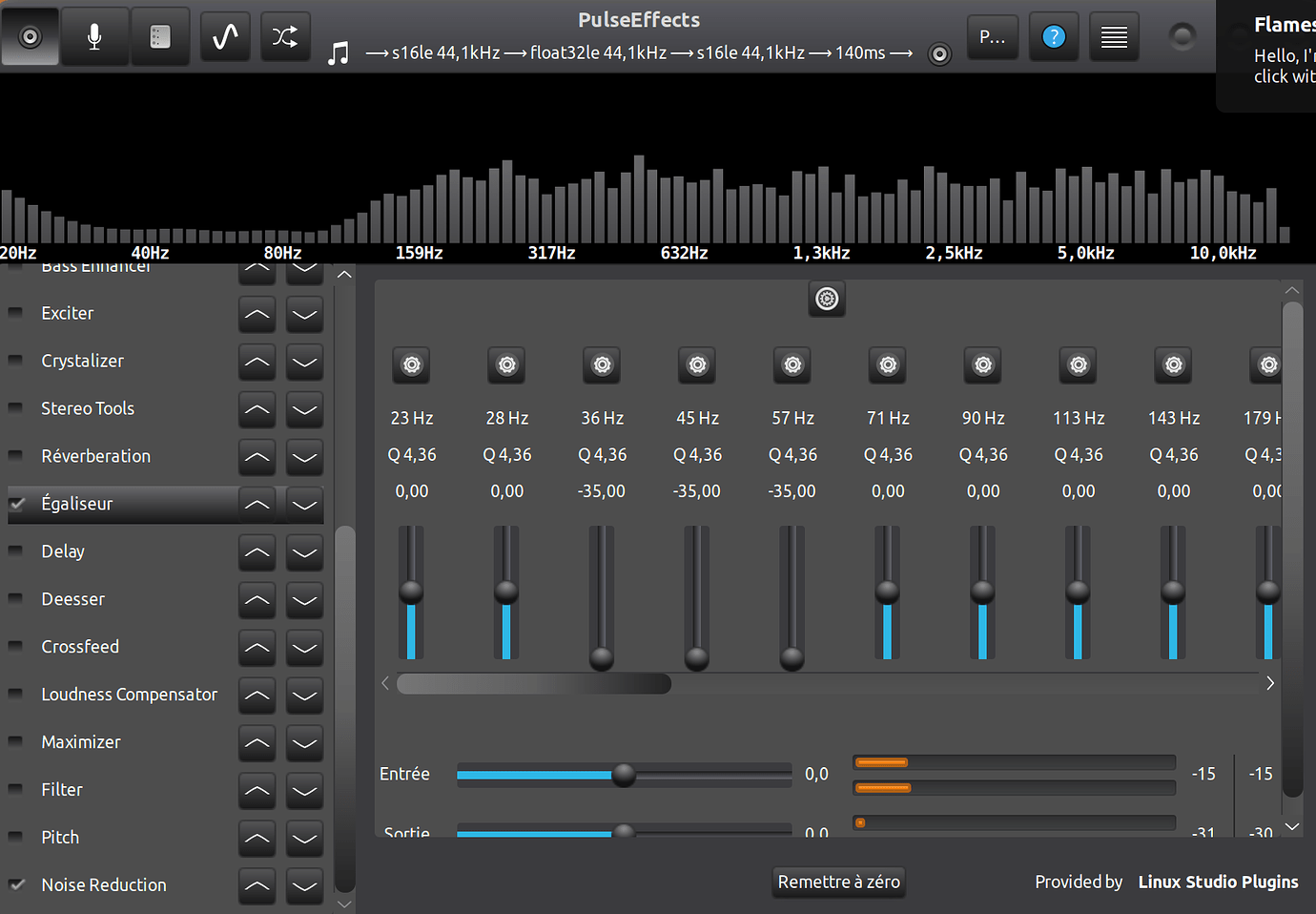This screenshot has height=914, width=1316.
Task: Click the equalizer bands horizontal scrollbar
Action: [534, 683]
